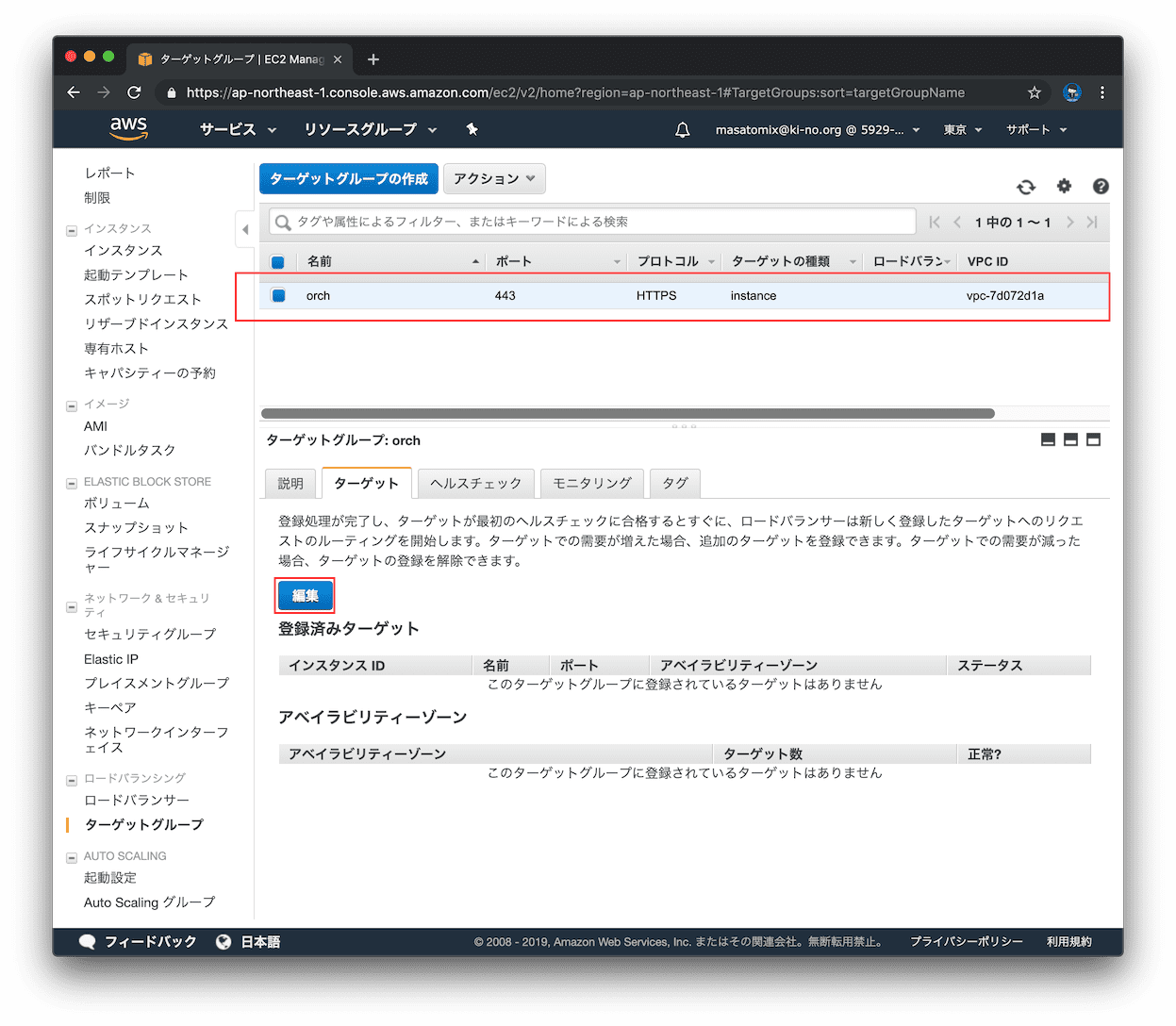Open the サービス dropdown menu
1176x1026 pixels.
point(238,129)
